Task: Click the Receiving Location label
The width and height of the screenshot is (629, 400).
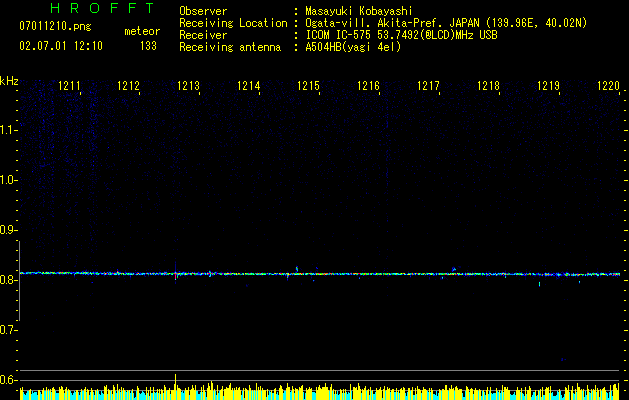Action: [233, 23]
